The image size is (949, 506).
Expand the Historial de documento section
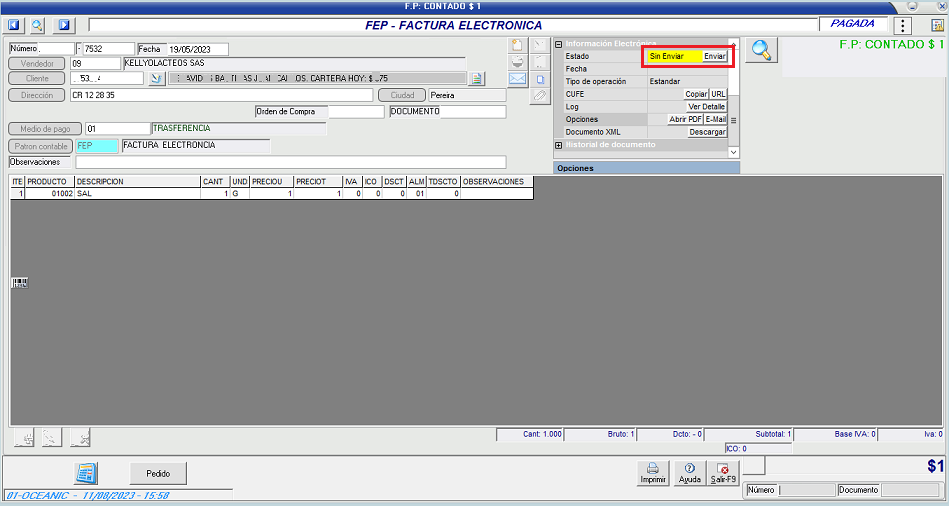(559, 145)
